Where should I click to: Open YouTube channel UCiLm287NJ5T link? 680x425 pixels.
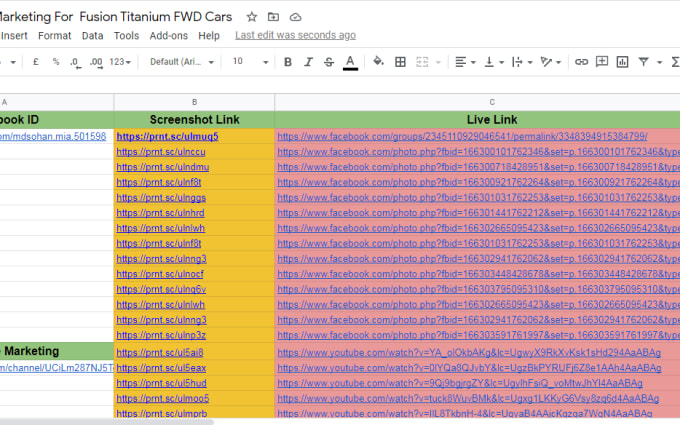(57, 368)
